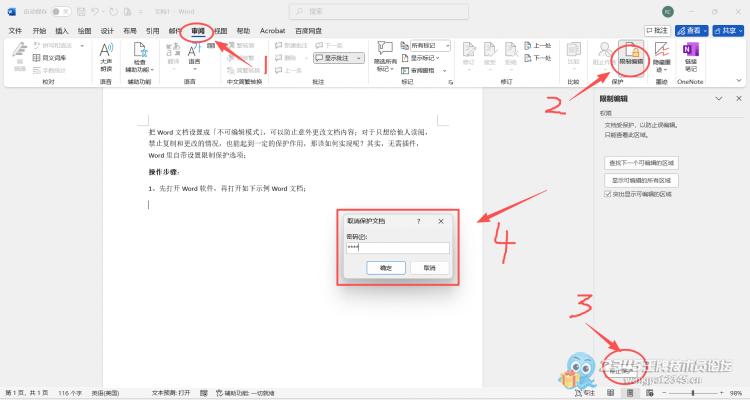
Task: Toggle 突出显示可编辑的区域 checkbox
Action: coord(605,194)
